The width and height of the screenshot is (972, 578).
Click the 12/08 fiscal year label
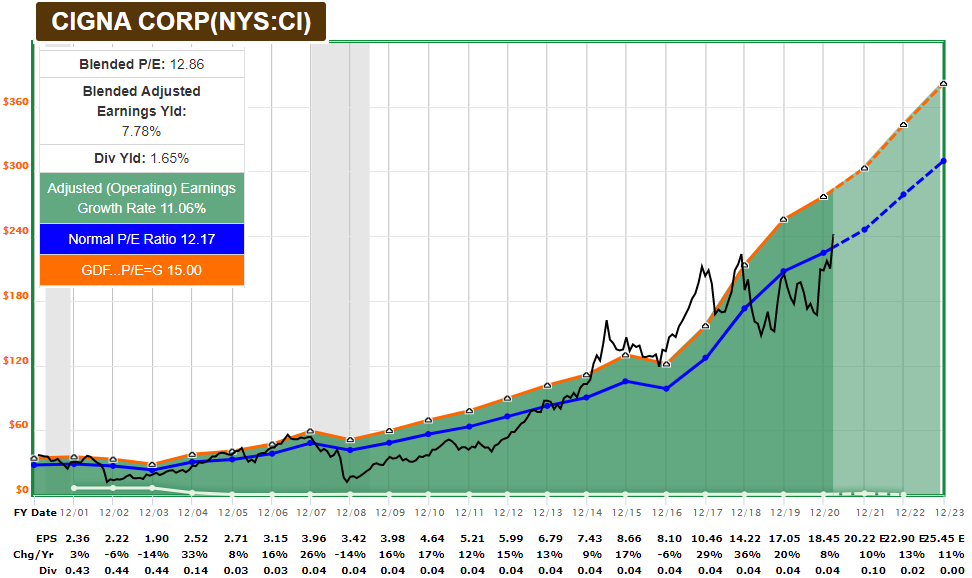pyautogui.click(x=351, y=512)
